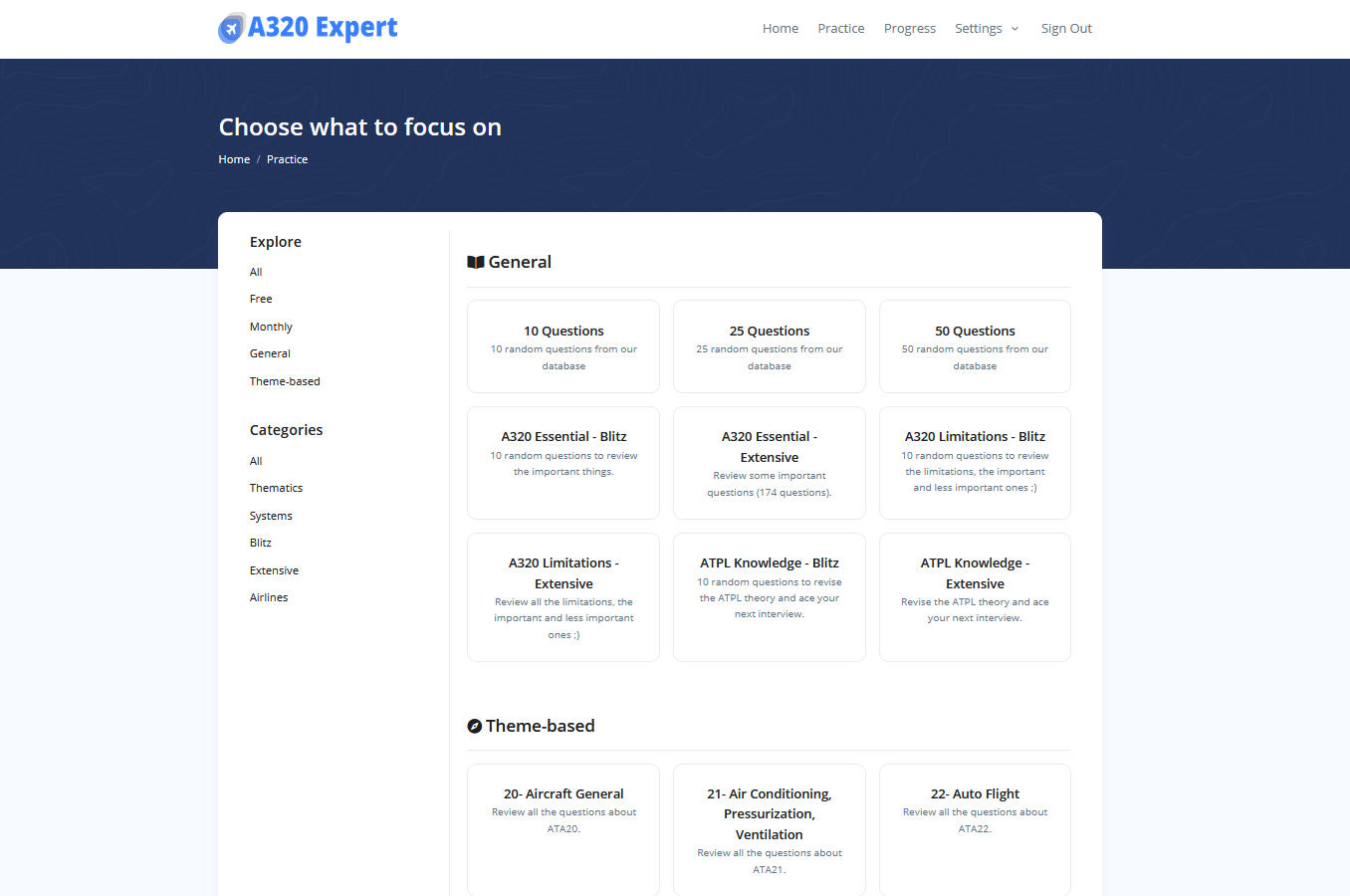Screen dimensions: 1350x896
Task: Select the Thematics category
Action: (276, 487)
